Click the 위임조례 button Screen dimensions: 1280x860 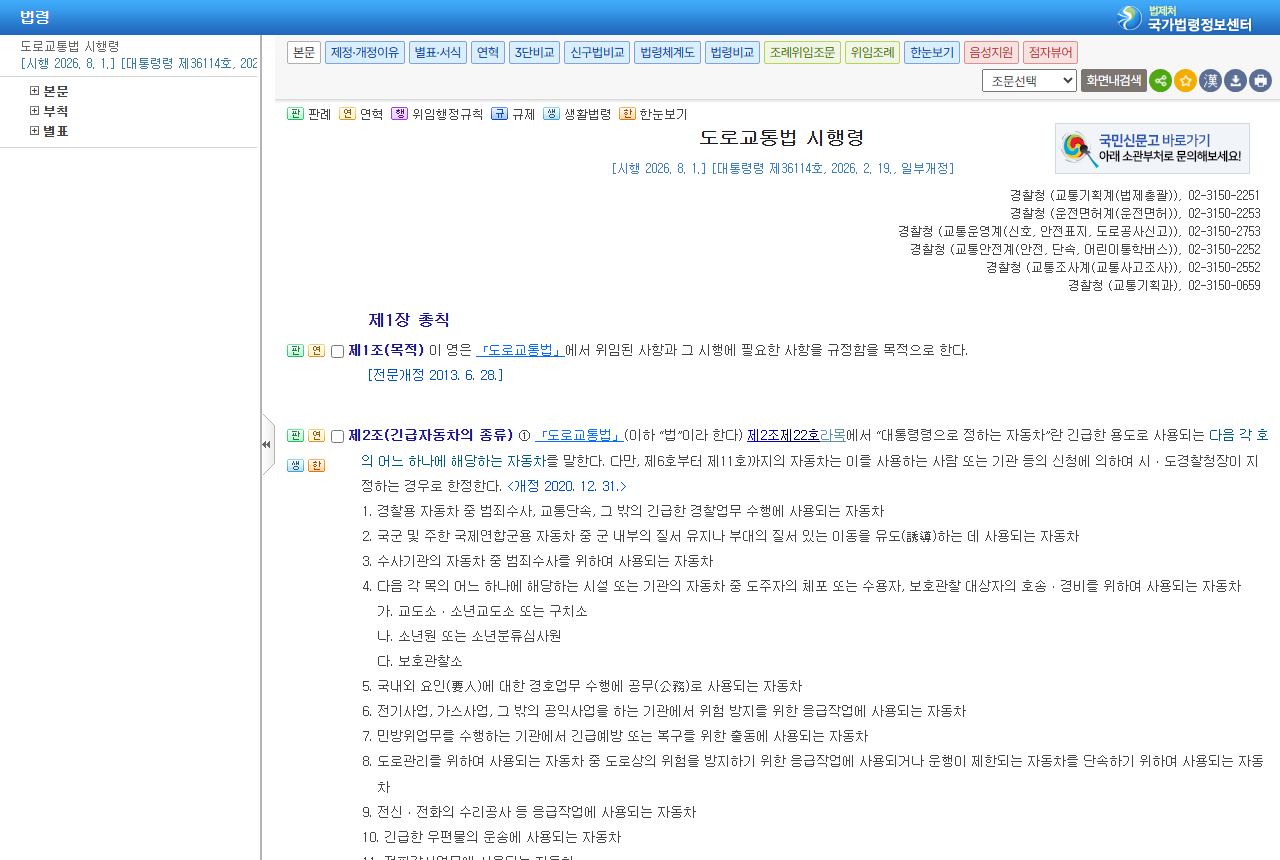coord(872,52)
